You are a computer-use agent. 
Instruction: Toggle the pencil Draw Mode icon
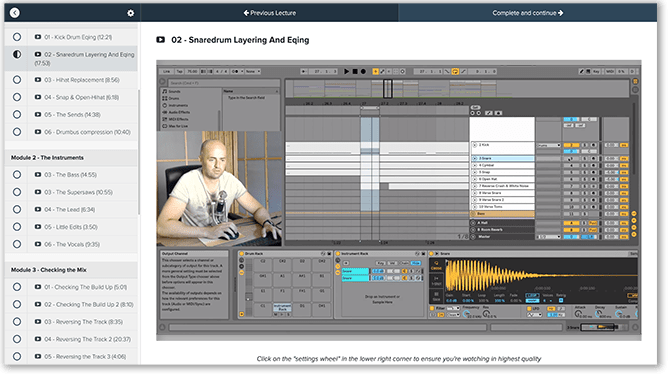coord(582,72)
